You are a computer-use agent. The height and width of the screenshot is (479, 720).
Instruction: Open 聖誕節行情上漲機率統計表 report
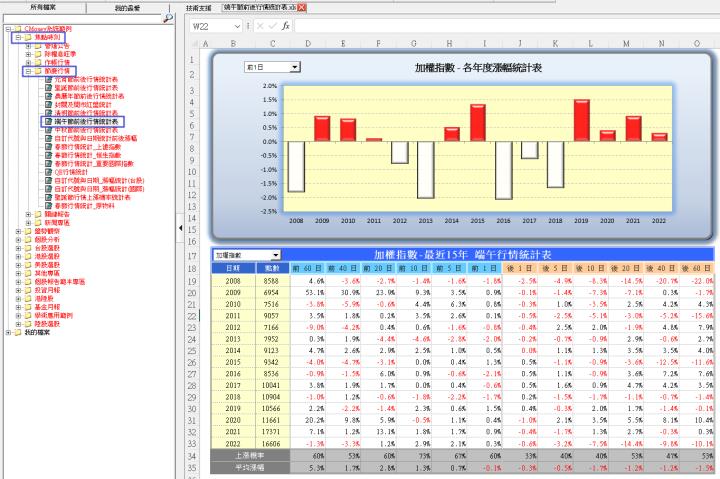coord(92,197)
